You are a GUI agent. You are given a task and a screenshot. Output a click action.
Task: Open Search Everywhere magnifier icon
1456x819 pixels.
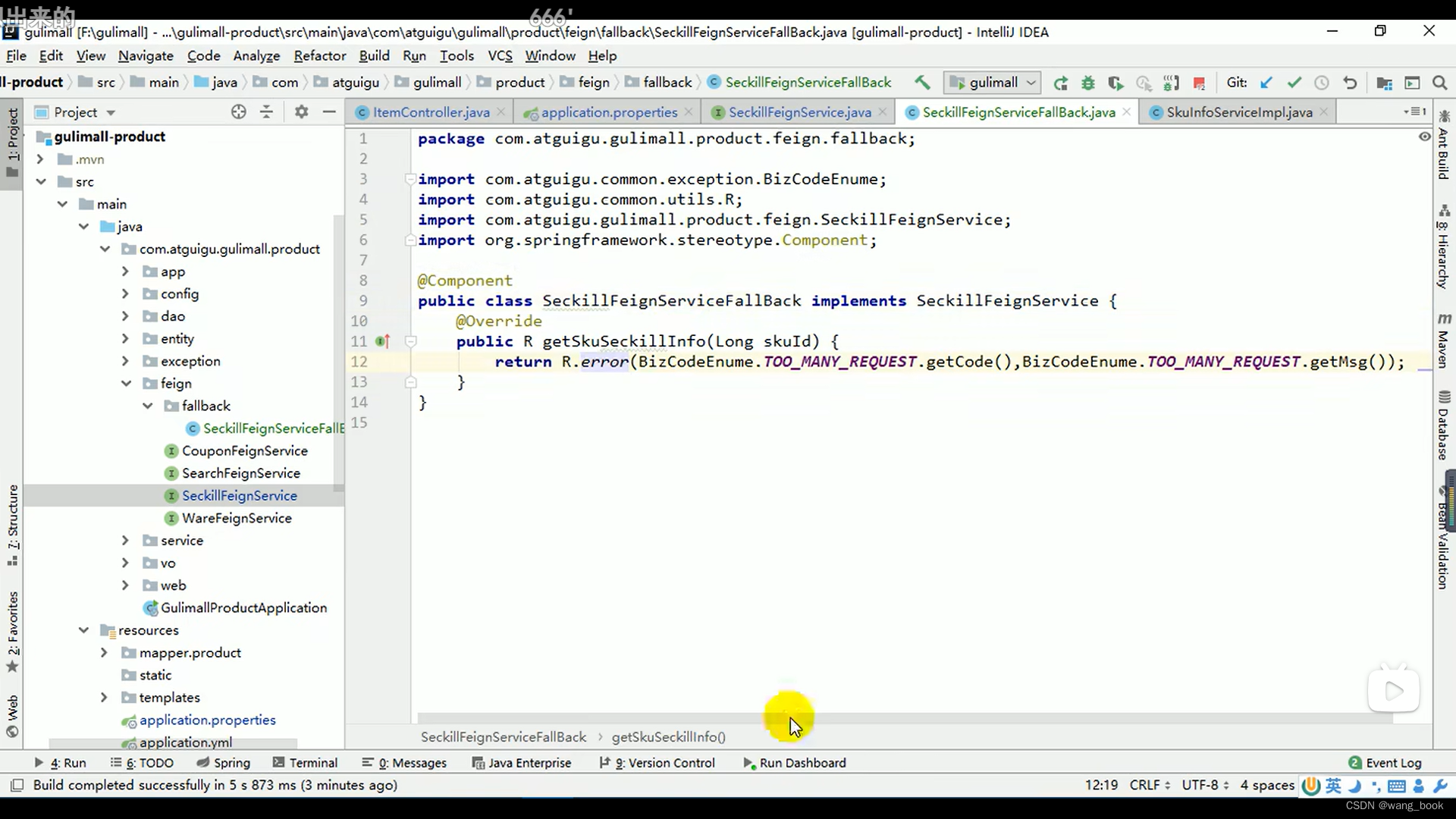coord(1439,83)
